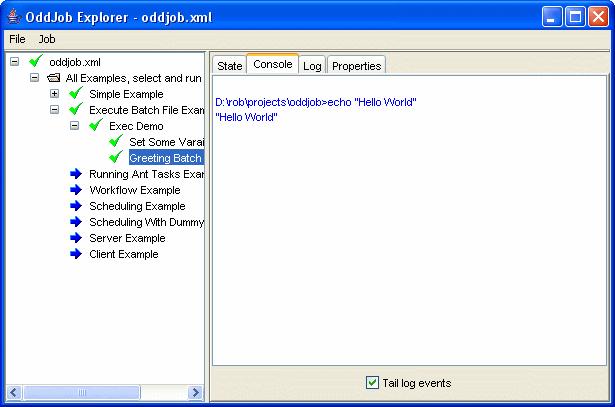Toggle the Tail log events checkbox

[x=373, y=383]
